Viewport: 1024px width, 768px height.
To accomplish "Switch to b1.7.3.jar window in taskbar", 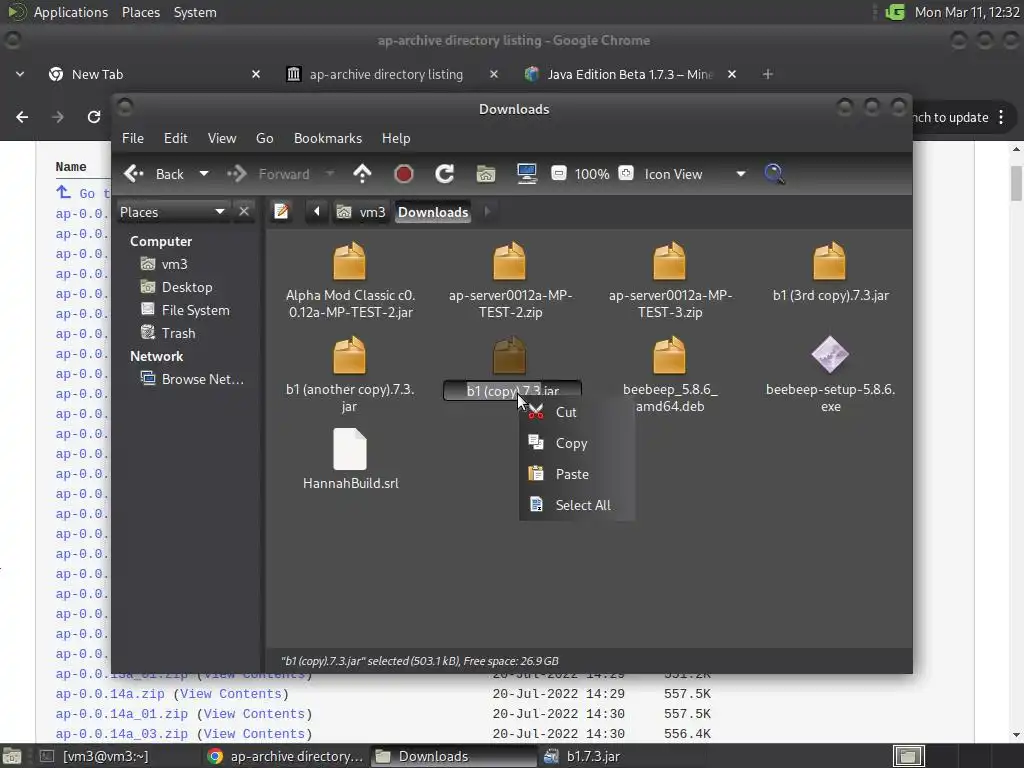I will tap(593, 756).
